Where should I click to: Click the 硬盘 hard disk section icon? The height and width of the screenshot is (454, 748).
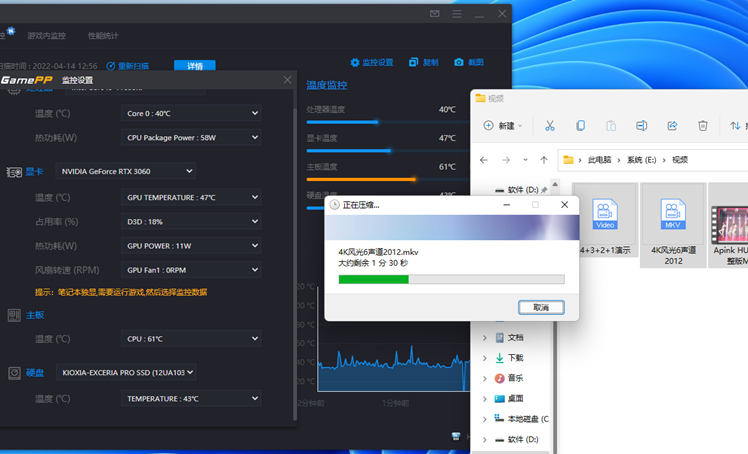tap(14, 373)
